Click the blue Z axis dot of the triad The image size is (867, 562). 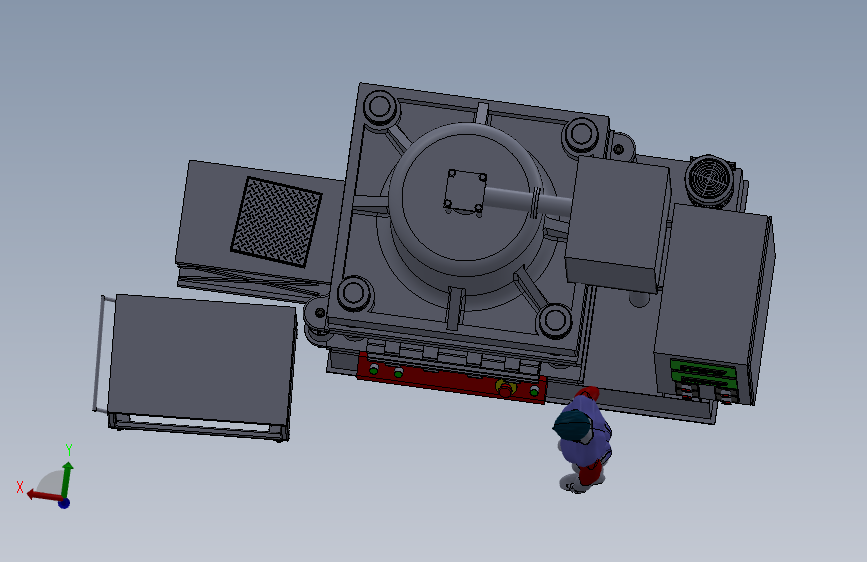pyautogui.click(x=64, y=503)
